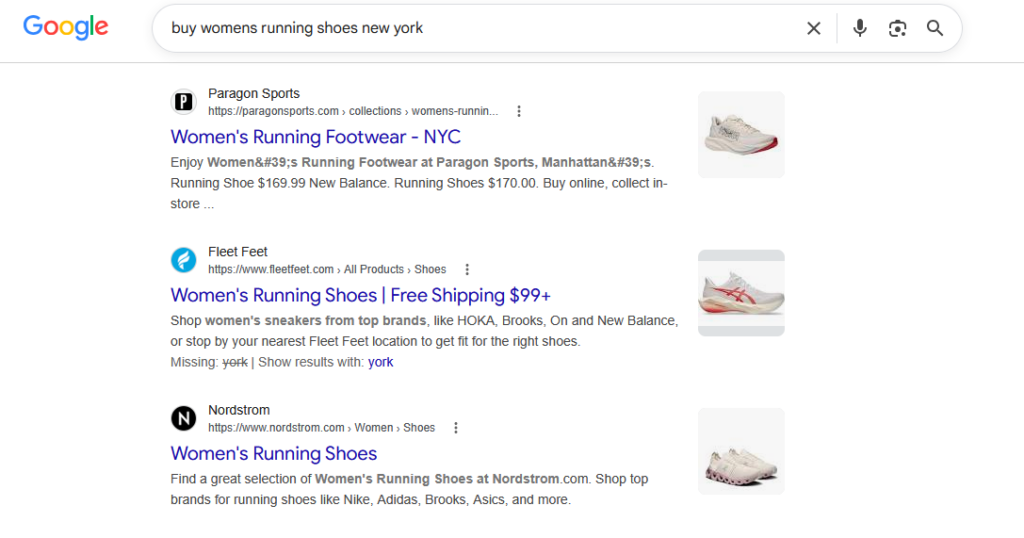Click the Fleet Feet favicon
The width and height of the screenshot is (1024, 538).
coord(184,260)
